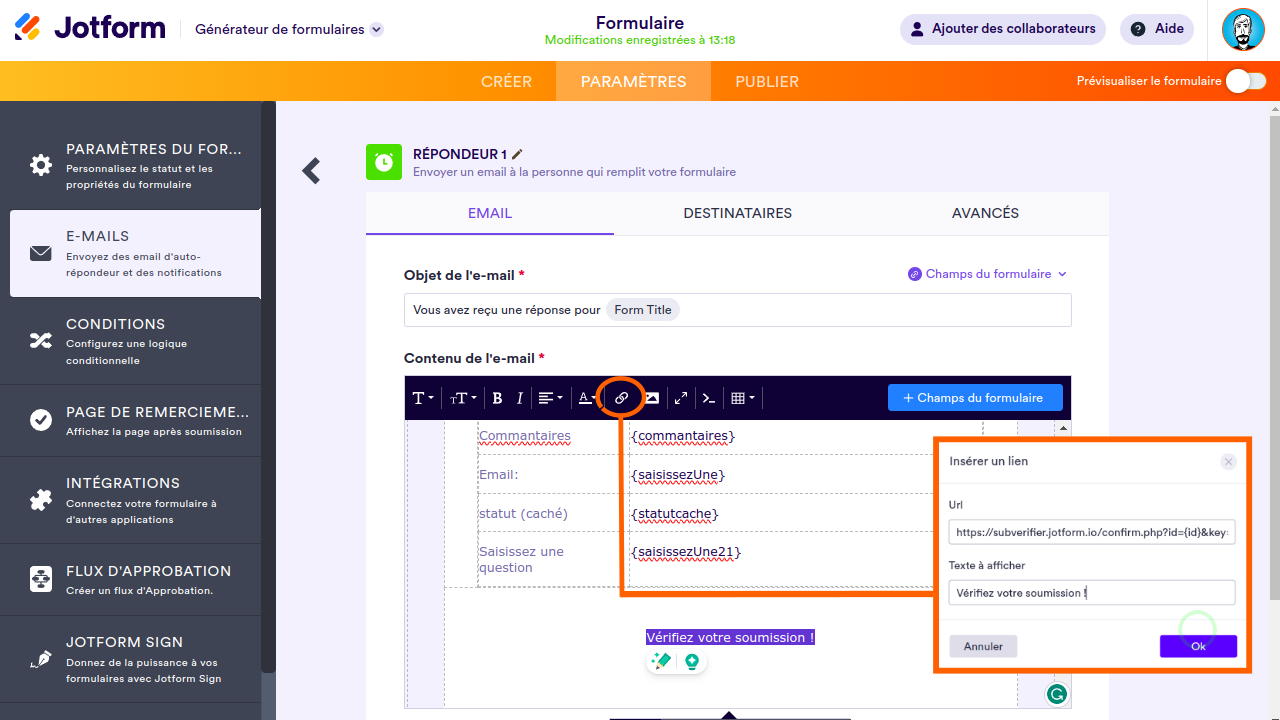The image size is (1280, 720).
Task: Close the Insérer un lien dialog
Action: pos(1228,461)
